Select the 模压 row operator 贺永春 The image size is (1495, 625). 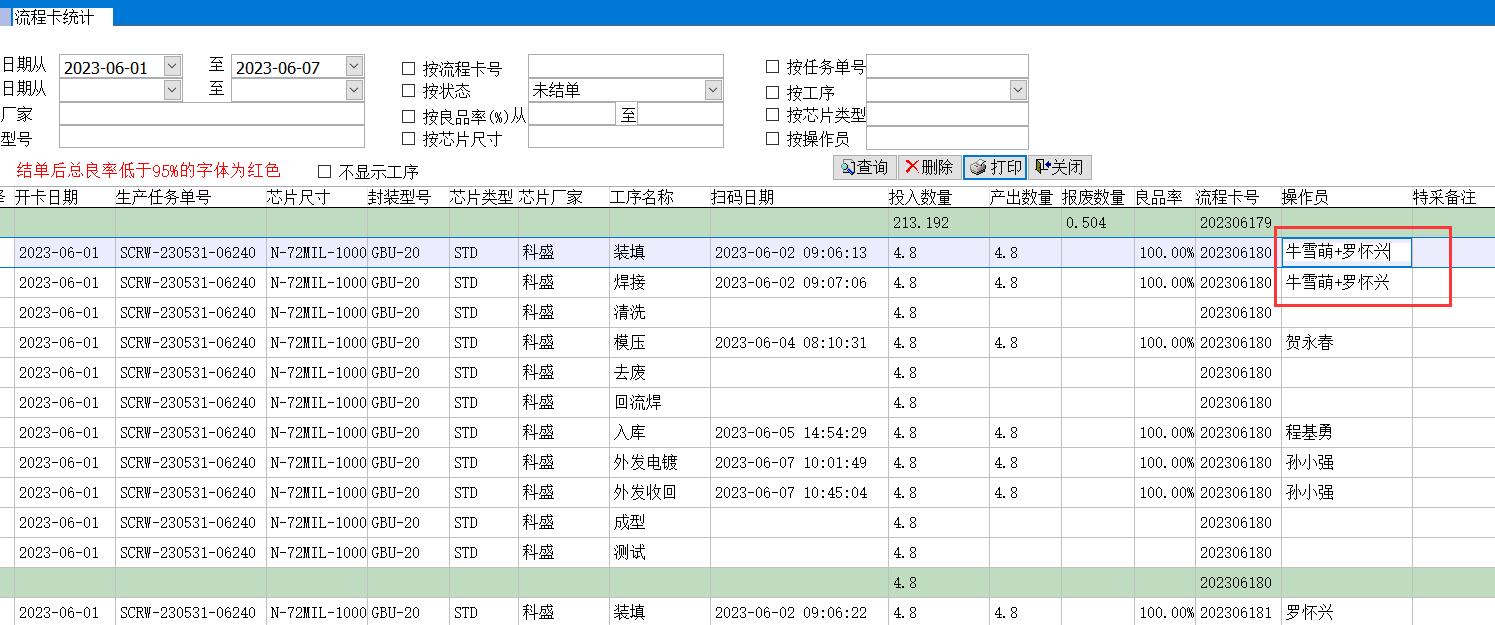[x=1309, y=343]
